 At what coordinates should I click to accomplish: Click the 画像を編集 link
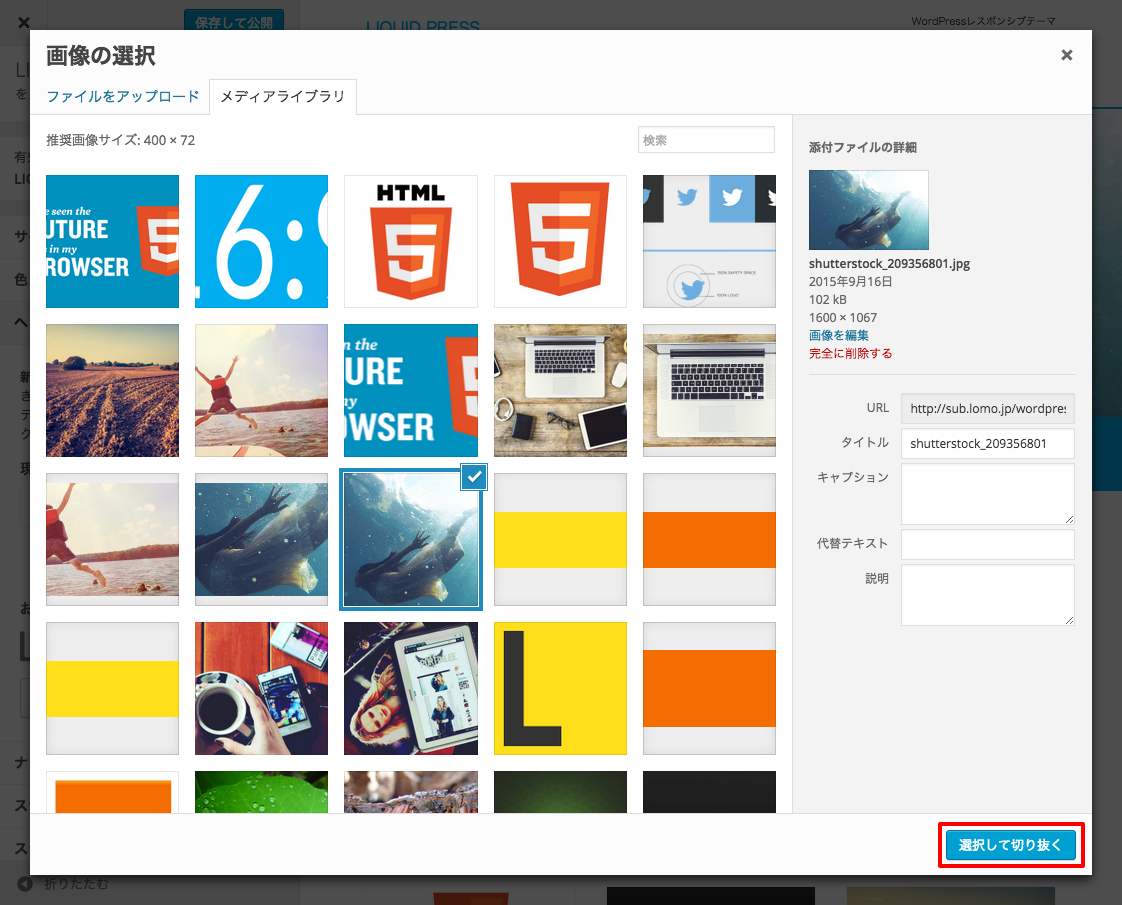coord(838,335)
